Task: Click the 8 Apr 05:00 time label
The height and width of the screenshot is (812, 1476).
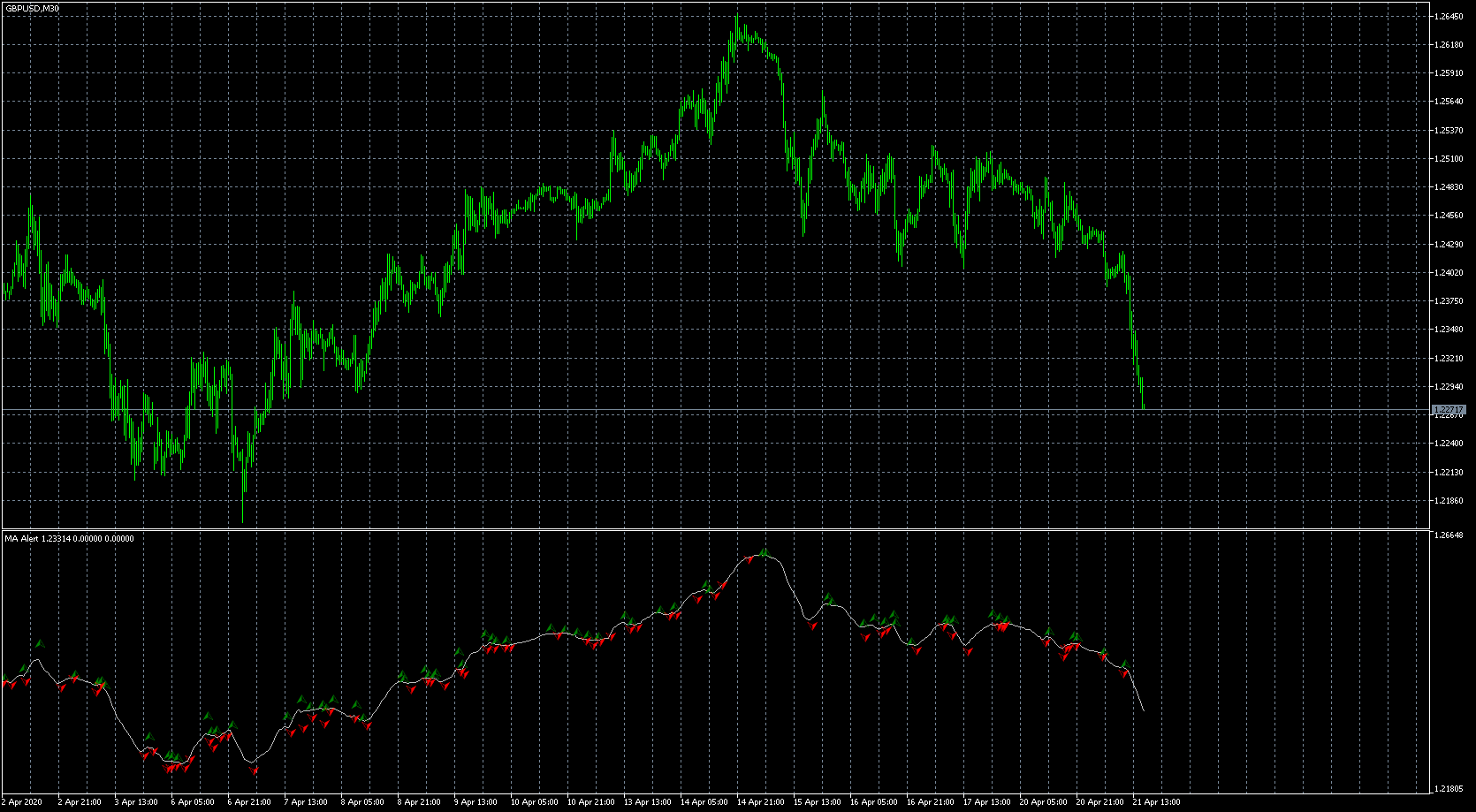Action: coord(362,802)
